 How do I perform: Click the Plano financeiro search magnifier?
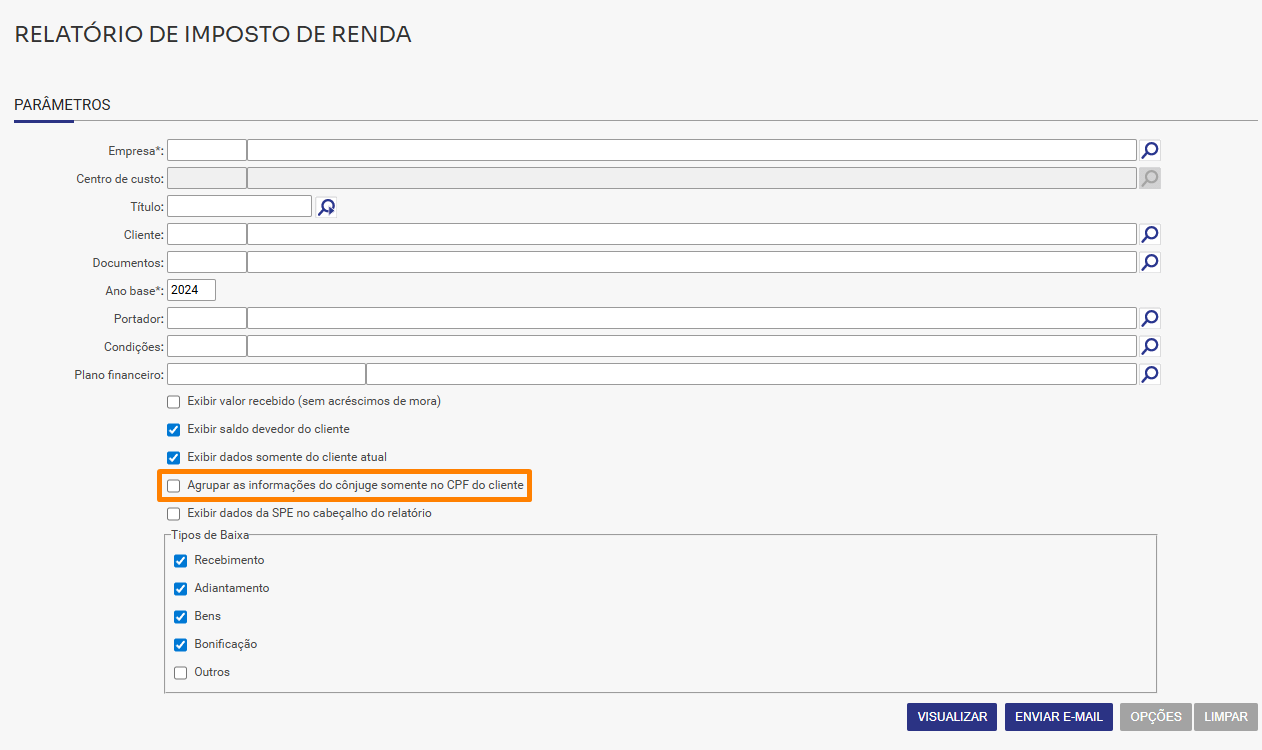(x=1150, y=374)
